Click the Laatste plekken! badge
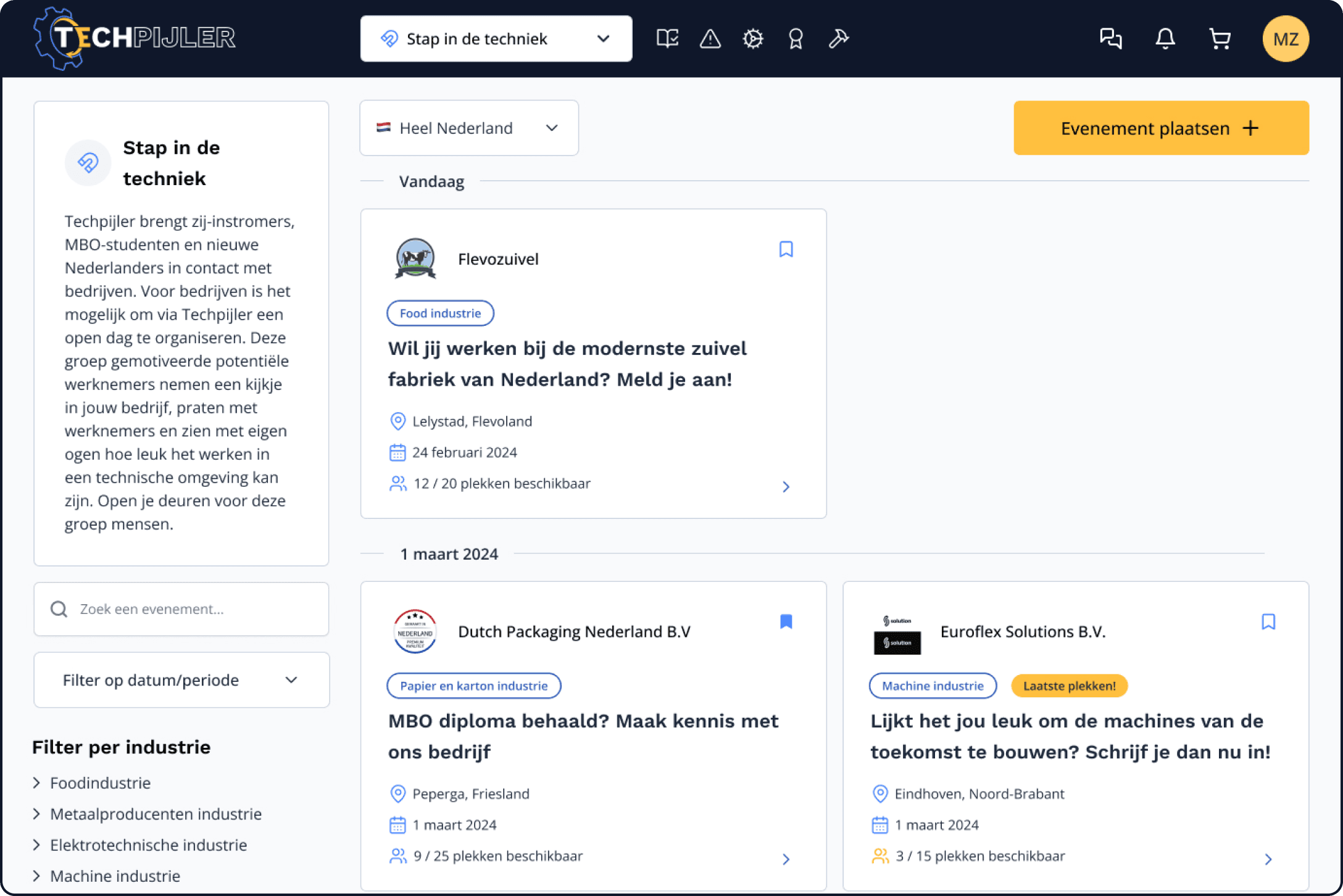The image size is (1343, 896). click(1069, 686)
